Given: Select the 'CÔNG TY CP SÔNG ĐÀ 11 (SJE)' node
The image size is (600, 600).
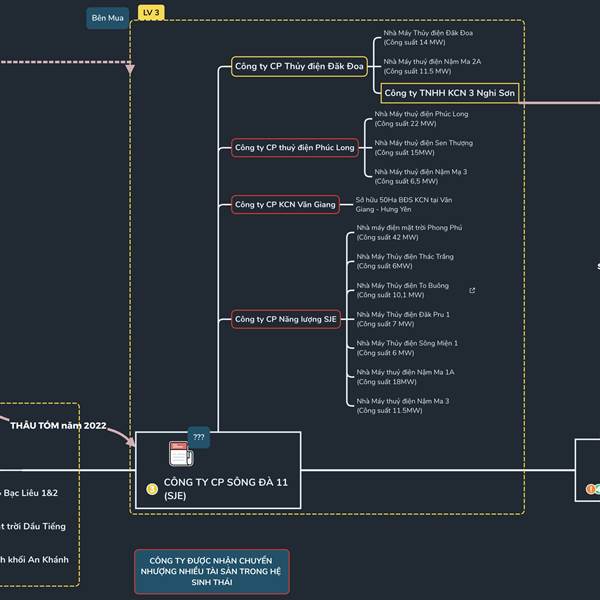Looking at the screenshot, I should pos(218,470).
